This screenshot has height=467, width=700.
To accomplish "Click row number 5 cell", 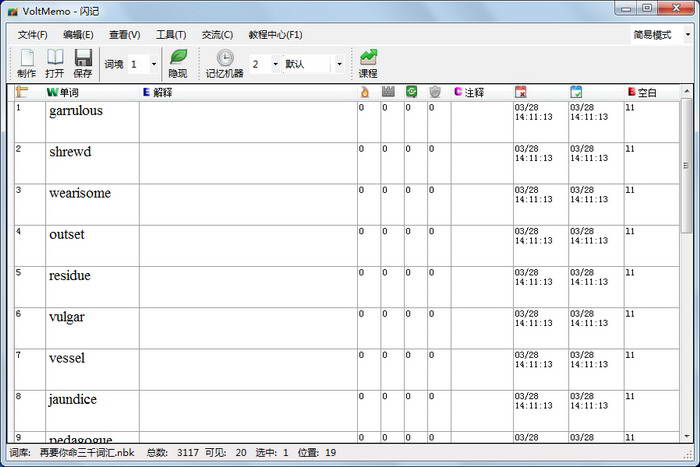I will tap(30, 287).
